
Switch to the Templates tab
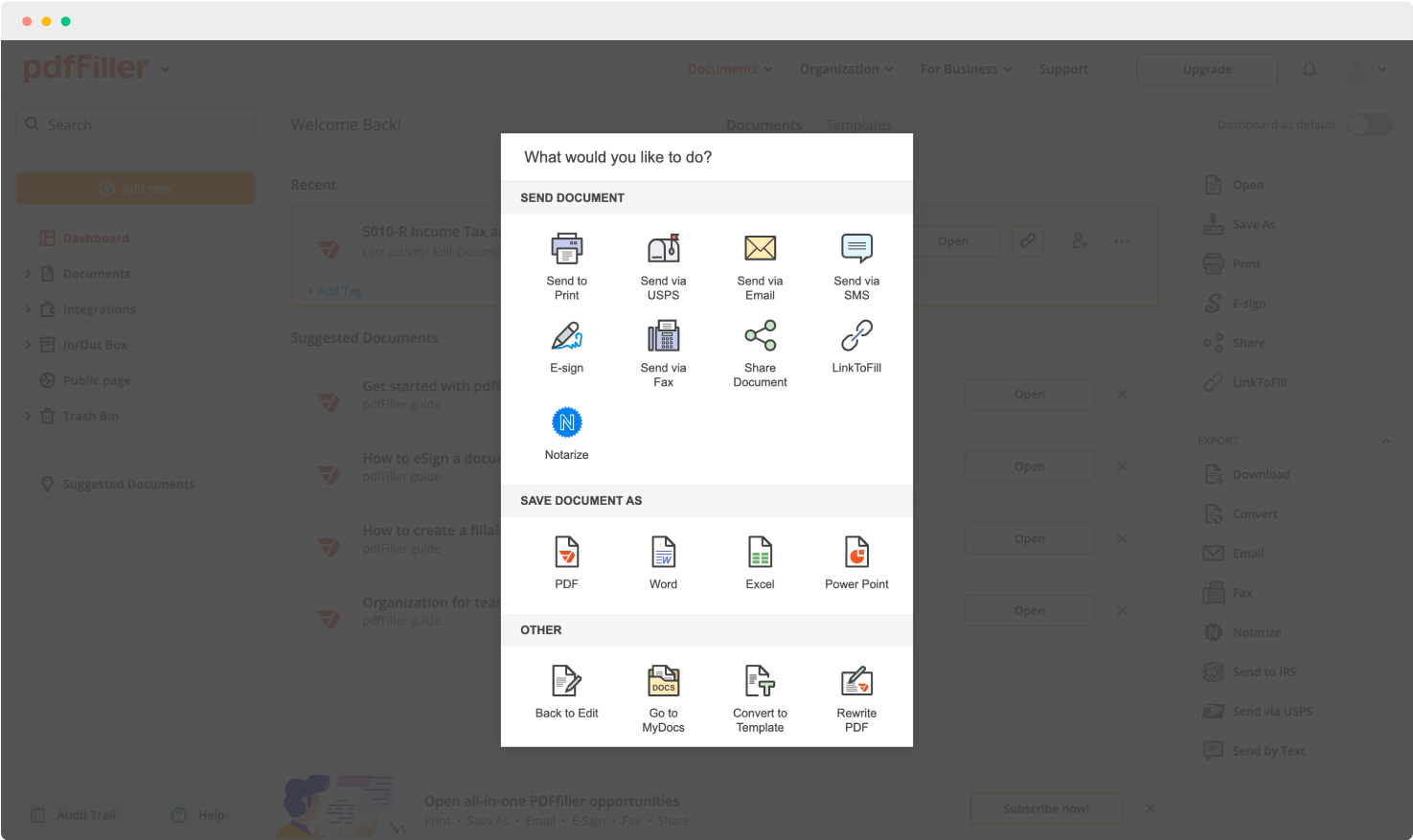coord(857,125)
